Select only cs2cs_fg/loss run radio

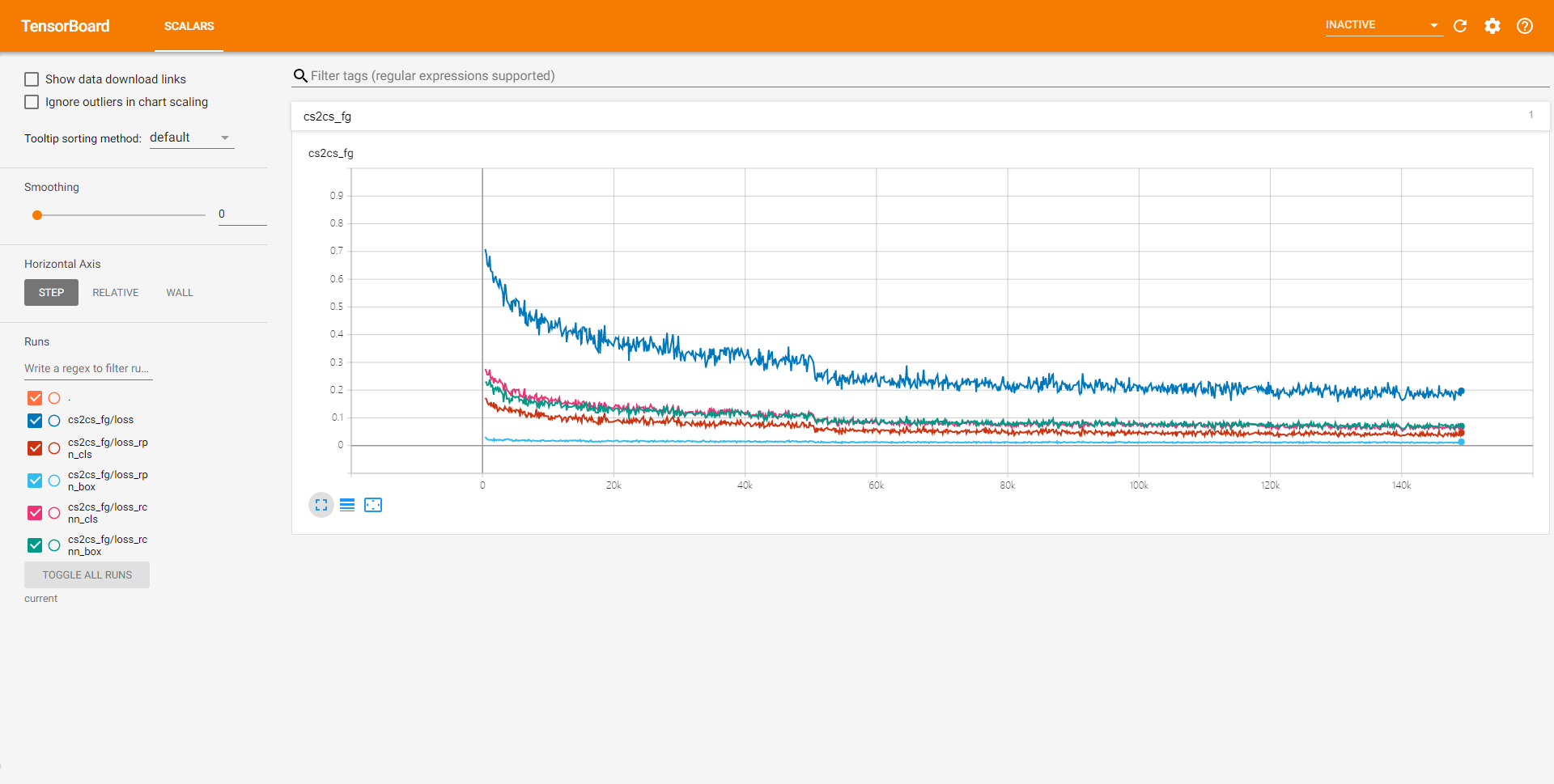(x=54, y=421)
